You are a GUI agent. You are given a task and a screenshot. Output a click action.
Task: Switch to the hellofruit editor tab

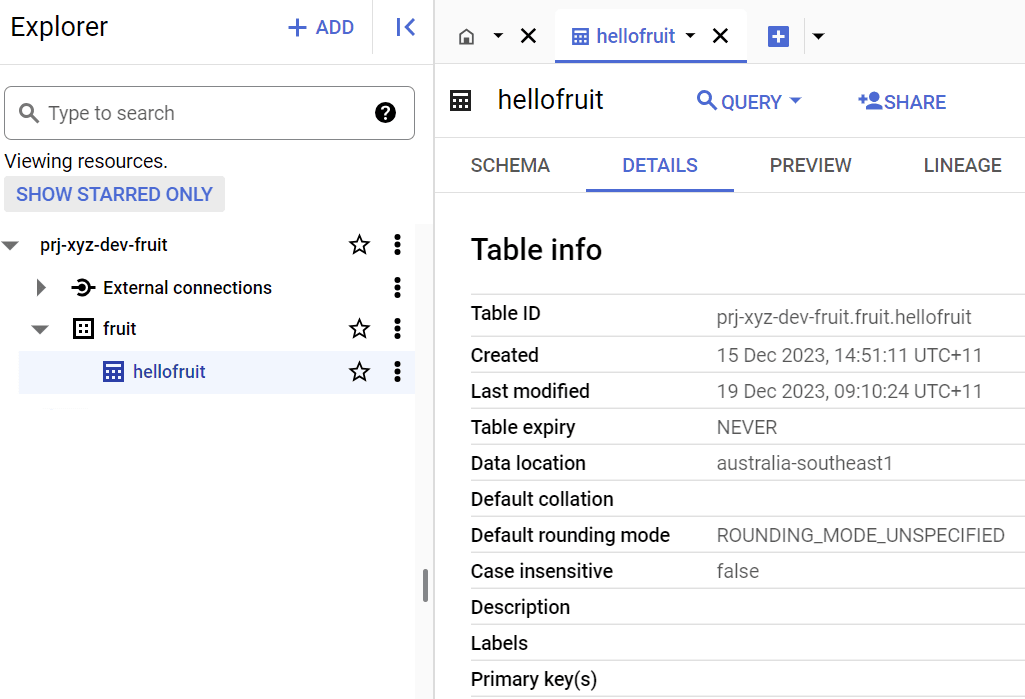(623, 37)
